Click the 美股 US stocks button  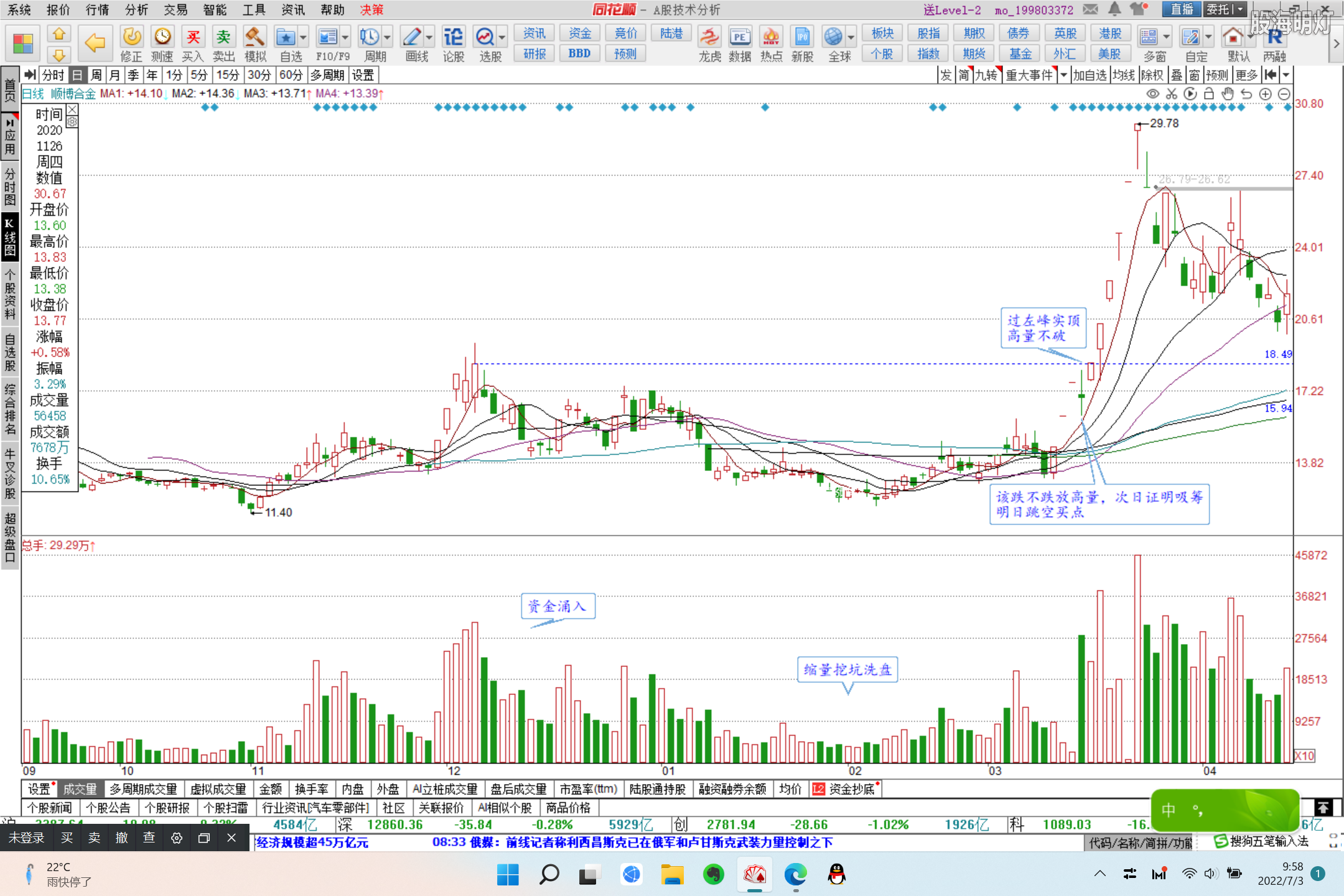[x=1109, y=54]
